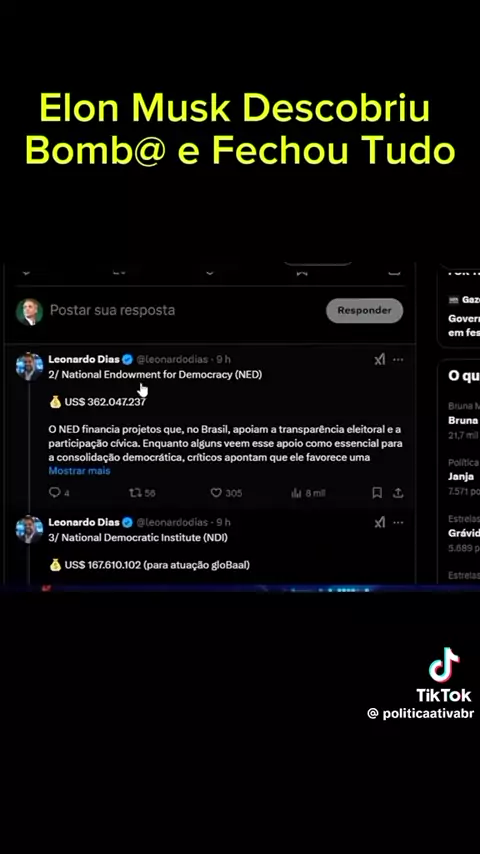
Task: Click the @leonardodias handle on NDI tweet
Action: point(172,522)
